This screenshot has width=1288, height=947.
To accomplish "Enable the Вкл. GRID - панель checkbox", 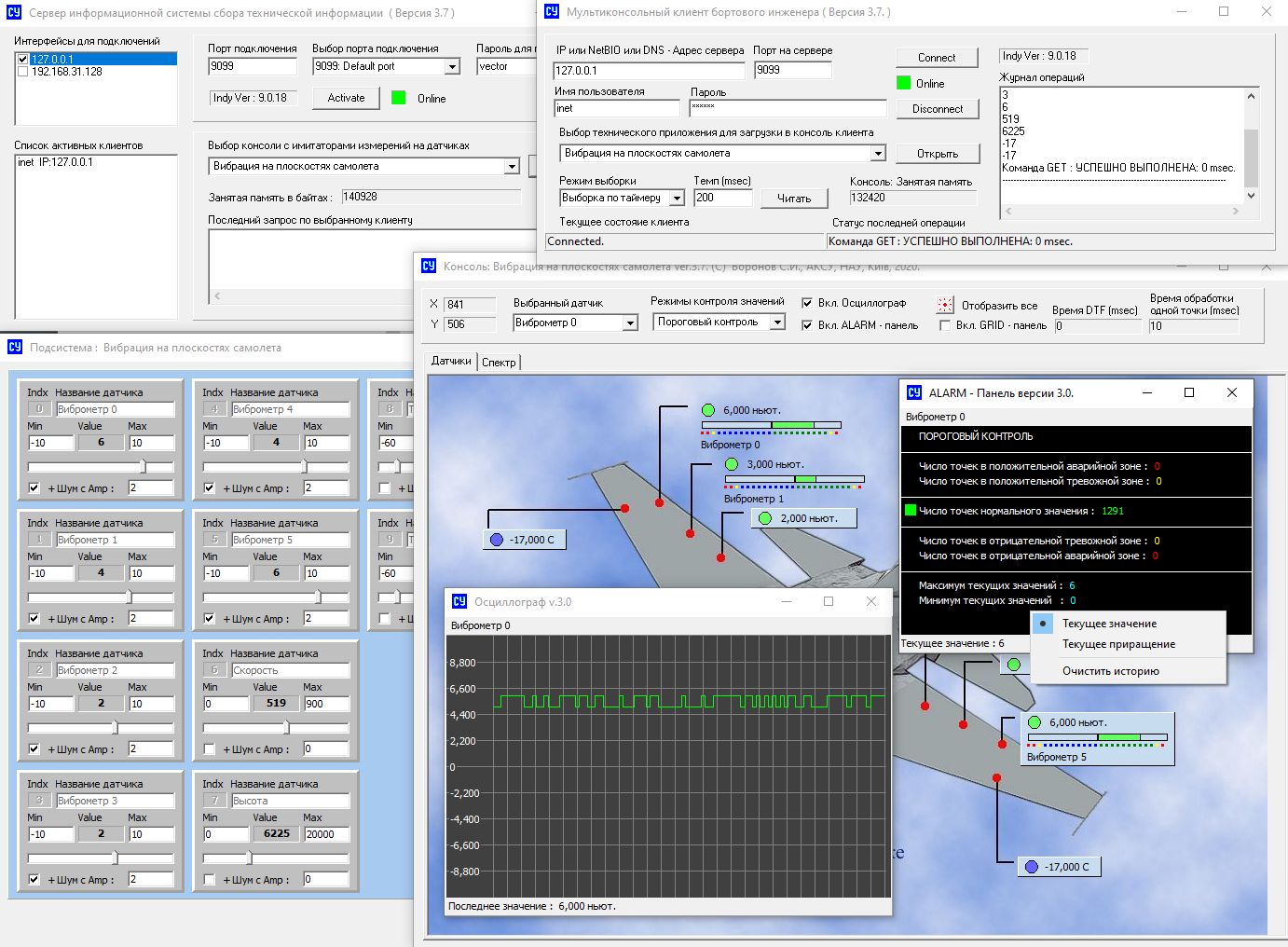I will click(x=945, y=325).
